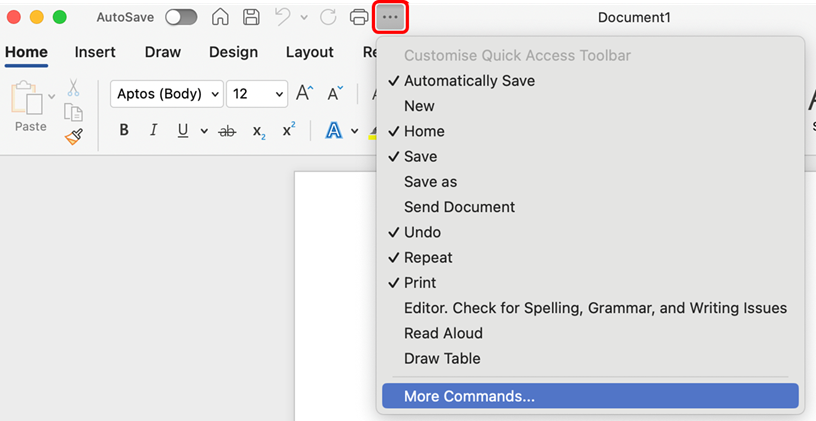Toggle the AutoSave switch
This screenshot has height=421, width=816.
coord(181,17)
